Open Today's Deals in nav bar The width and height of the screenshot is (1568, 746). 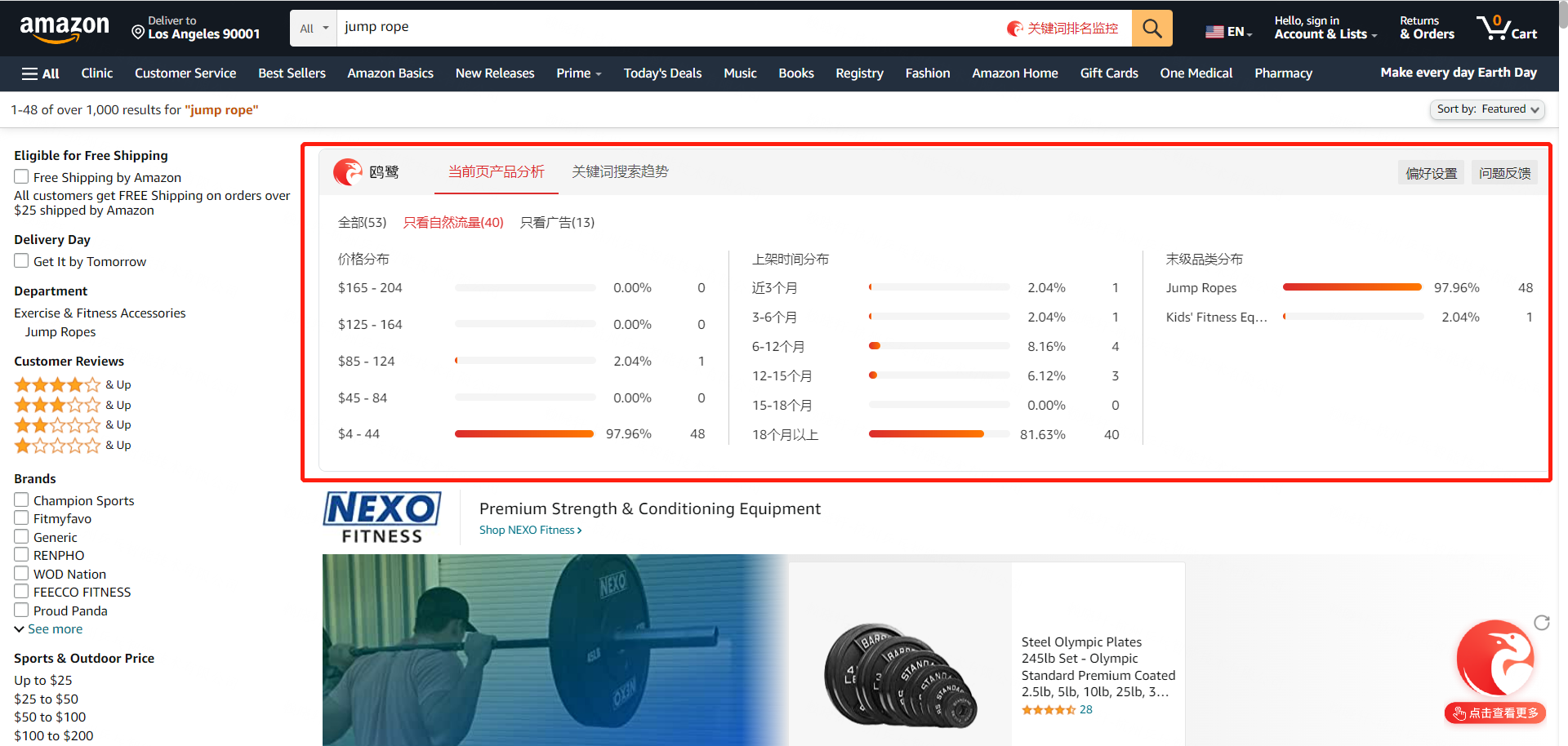click(662, 73)
